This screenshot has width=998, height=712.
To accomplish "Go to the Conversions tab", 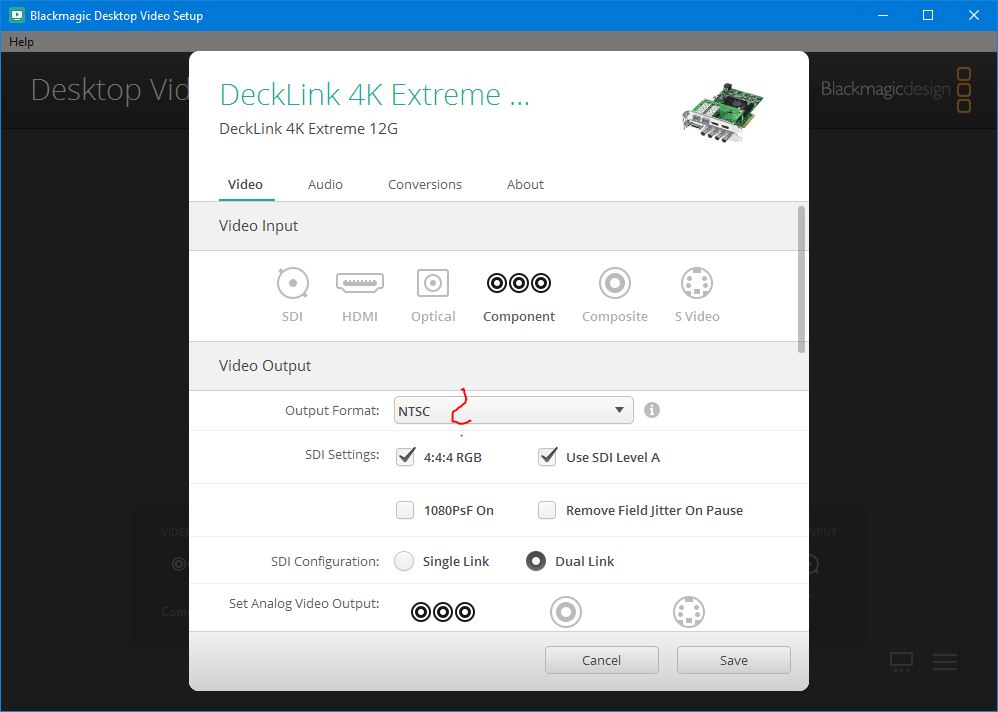I will click(x=425, y=185).
